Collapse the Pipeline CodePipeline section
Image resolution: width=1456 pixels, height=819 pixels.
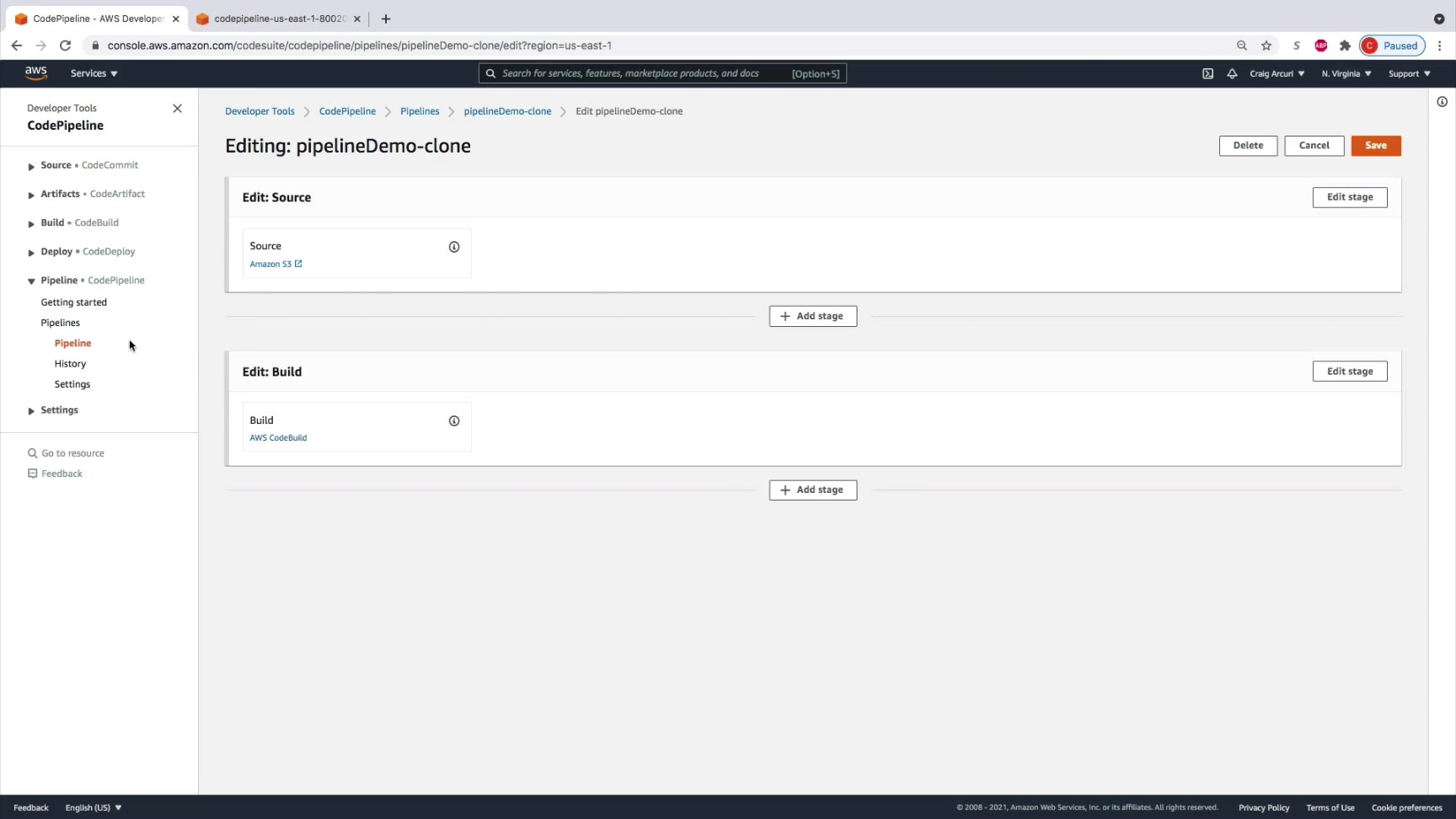[31, 281]
